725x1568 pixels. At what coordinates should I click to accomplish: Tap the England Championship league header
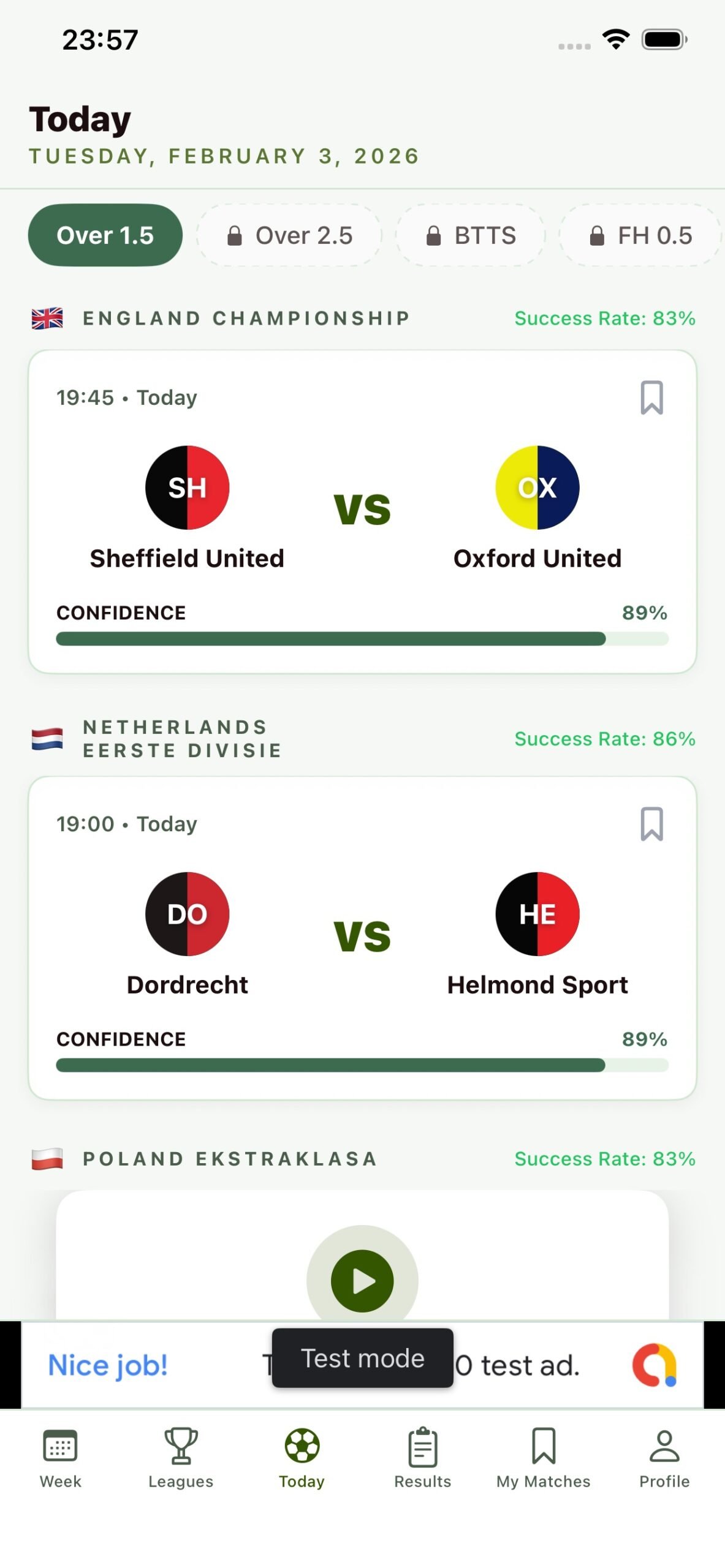point(245,318)
